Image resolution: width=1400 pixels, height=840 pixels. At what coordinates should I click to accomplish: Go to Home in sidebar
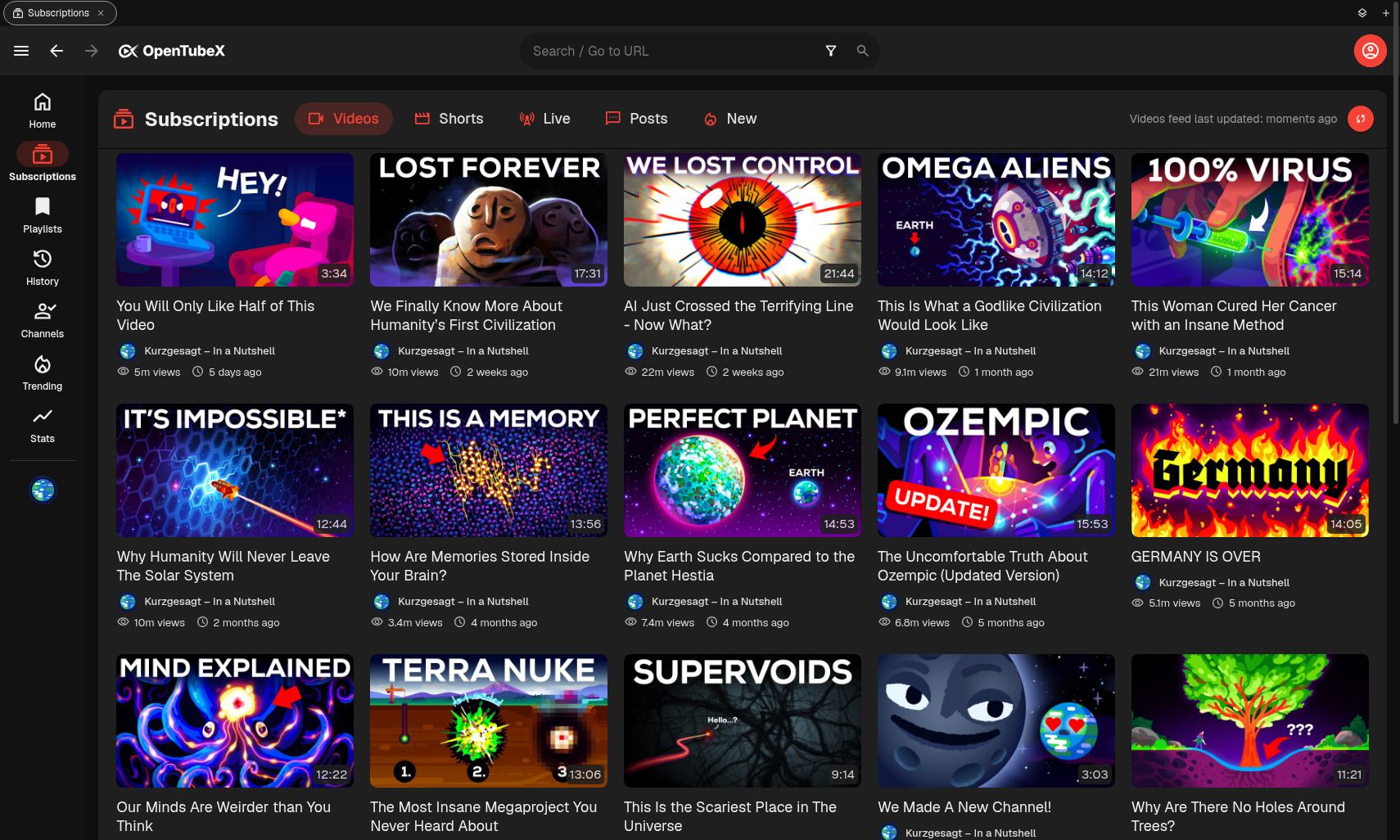tap(43, 111)
